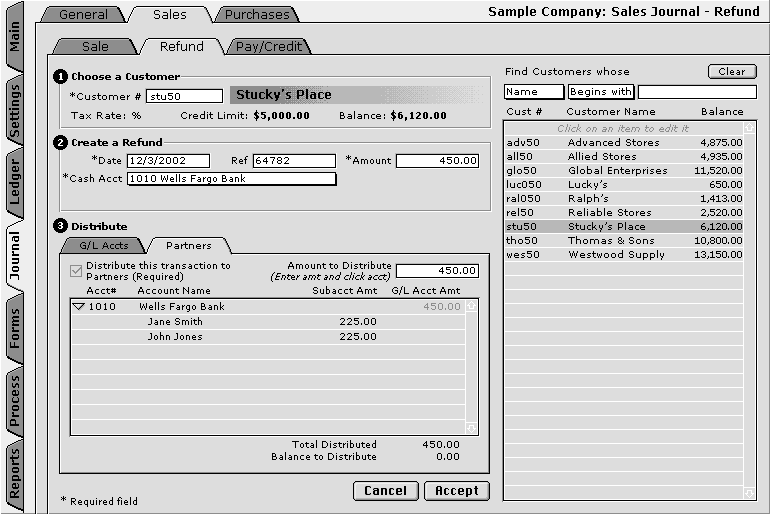The height and width of the screenshot is (514, 770).
Task: Click the Accept button
Action: pos(457,490)
